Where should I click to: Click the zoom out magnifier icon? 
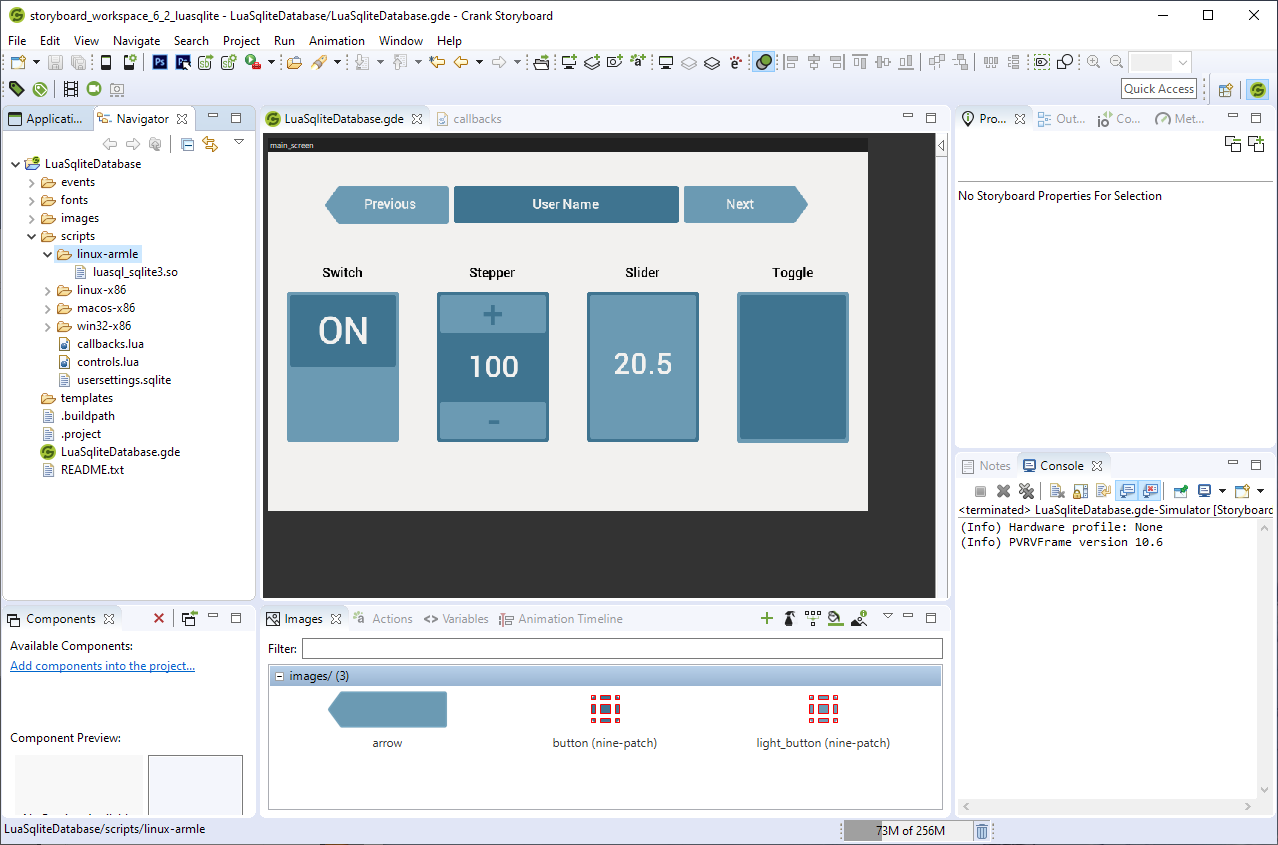pos(1115,62)
